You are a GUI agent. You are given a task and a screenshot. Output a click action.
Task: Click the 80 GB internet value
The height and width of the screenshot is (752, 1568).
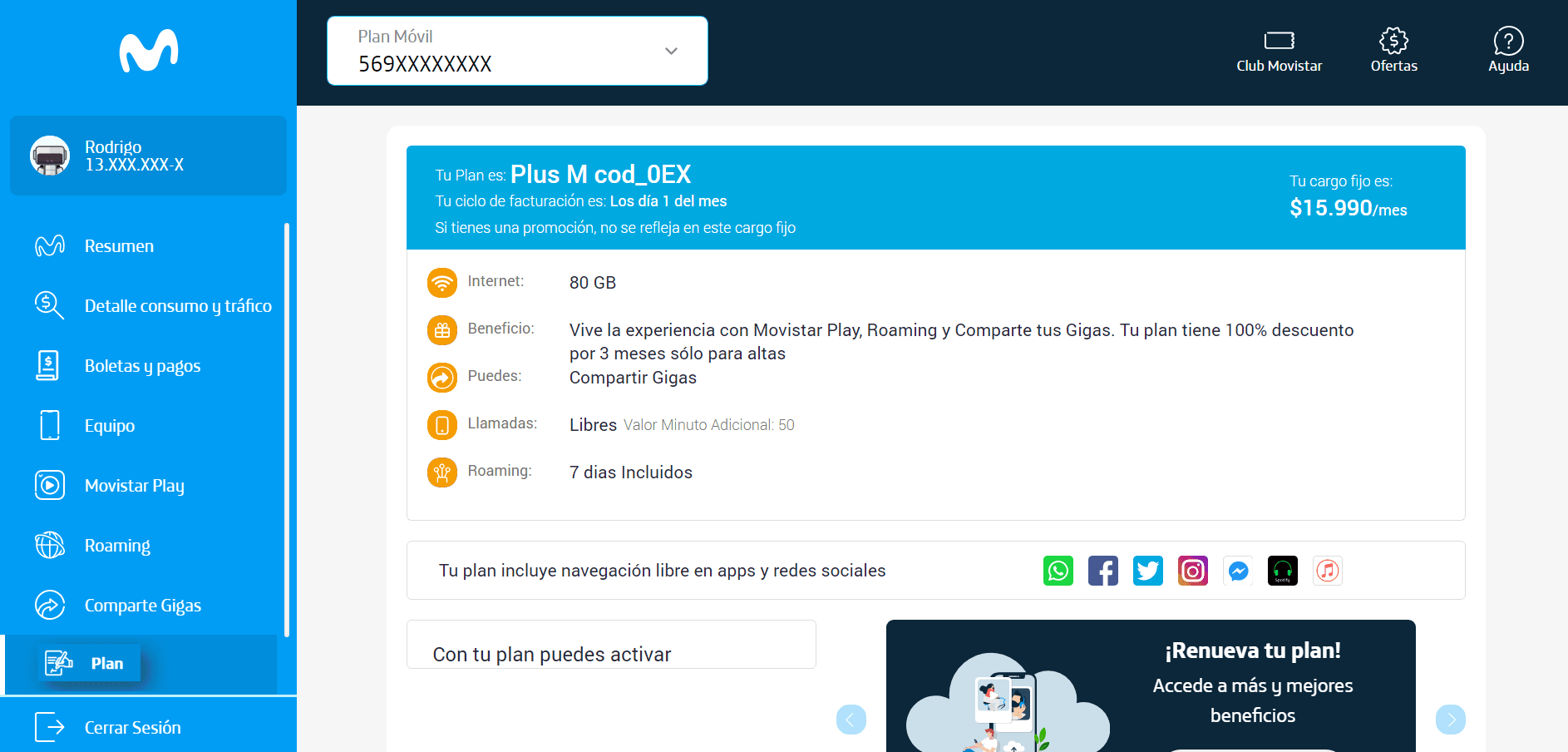coord(593,283)
